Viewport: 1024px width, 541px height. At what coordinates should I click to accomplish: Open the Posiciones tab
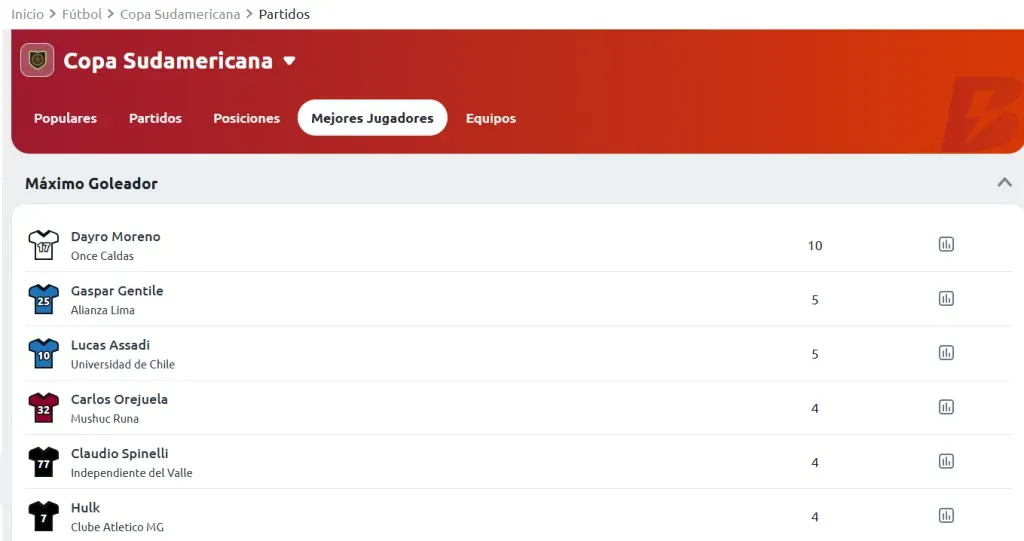(x=246, y=118)
